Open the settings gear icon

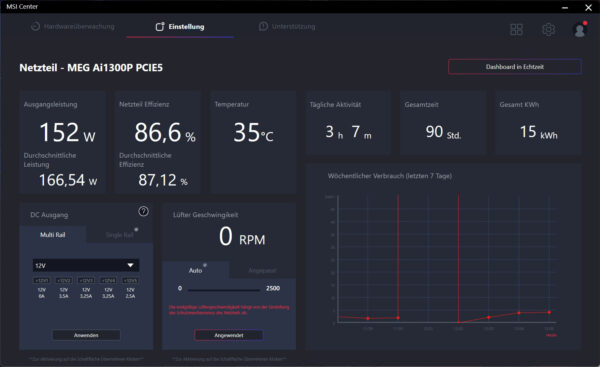[548, 29]
